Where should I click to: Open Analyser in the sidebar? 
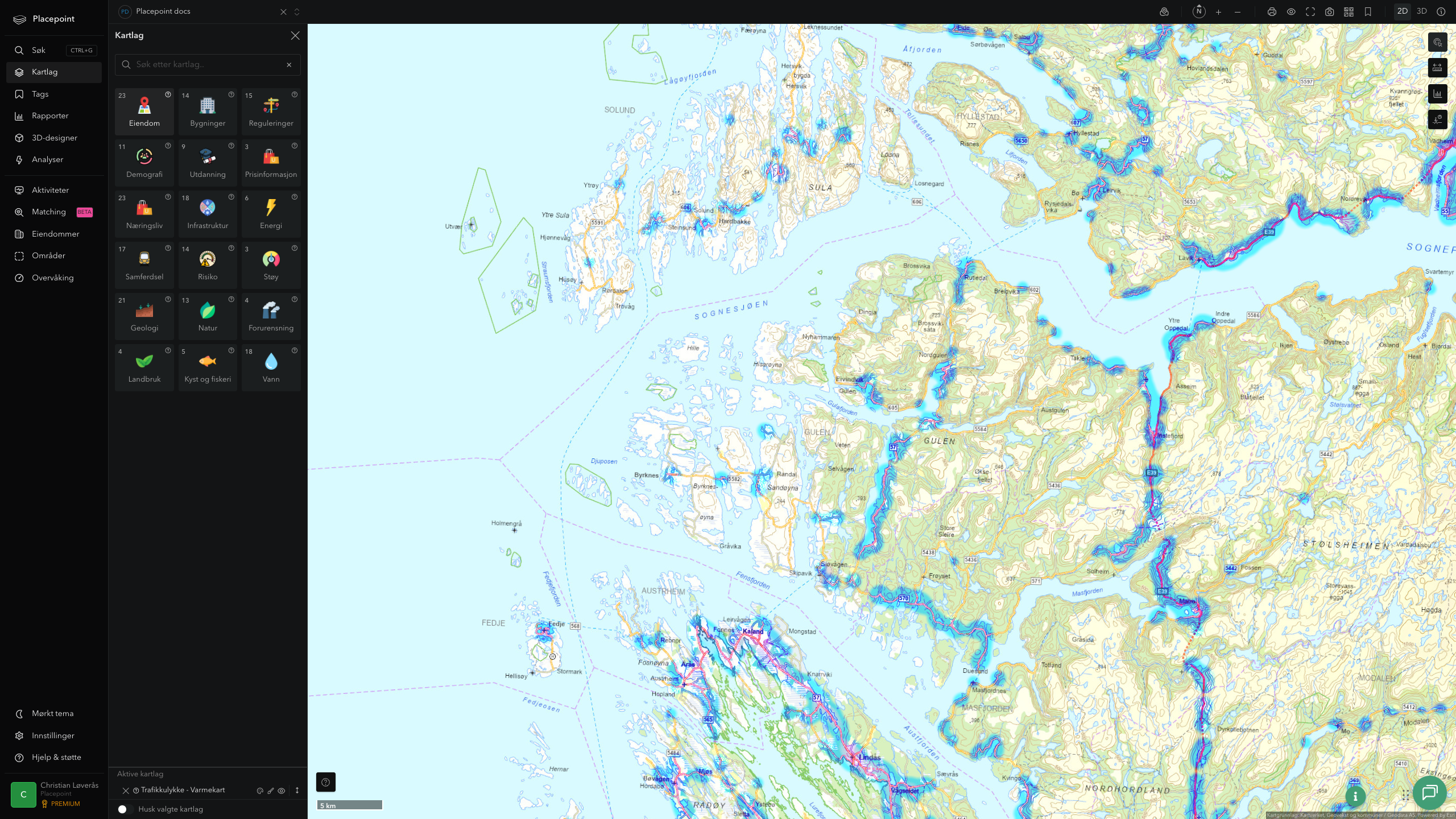click(54, 160)
